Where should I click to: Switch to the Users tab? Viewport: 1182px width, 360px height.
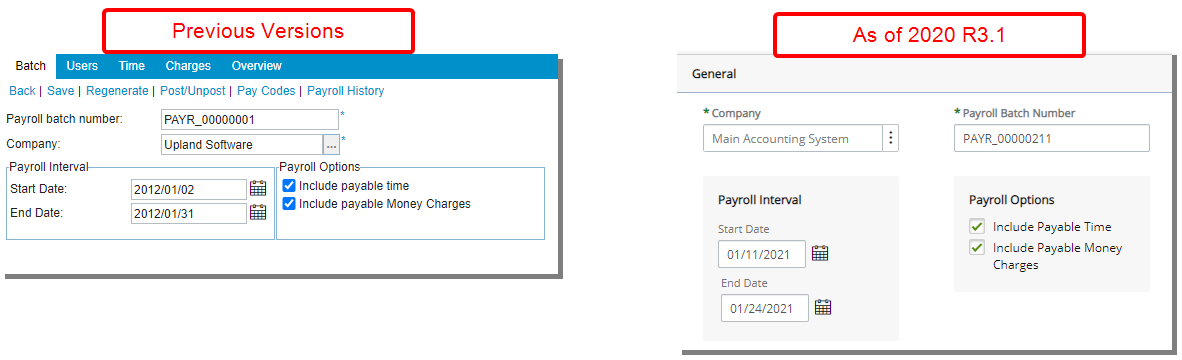[x=82, y=66]
